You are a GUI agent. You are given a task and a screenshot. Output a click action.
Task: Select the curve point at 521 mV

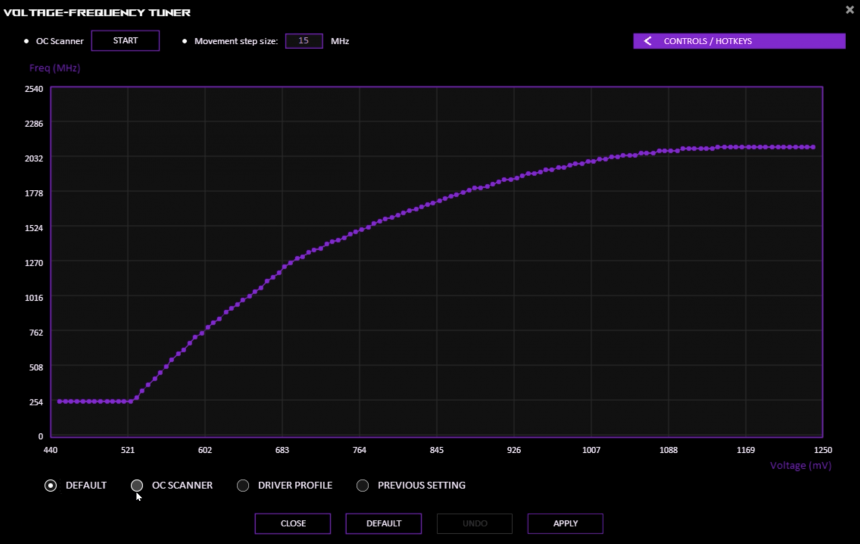(x=130, y=401)
